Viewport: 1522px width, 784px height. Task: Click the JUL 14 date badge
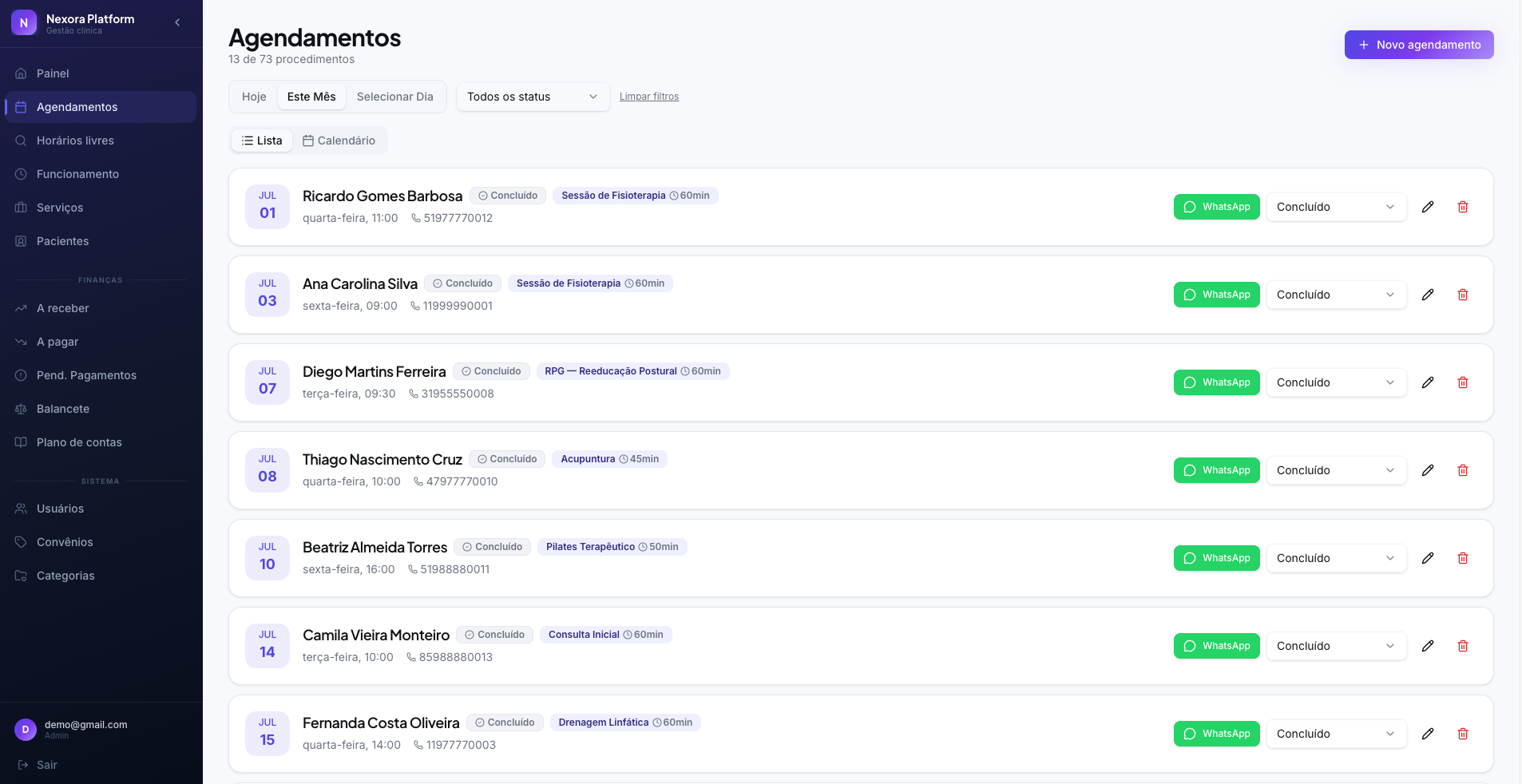(268, 645)
